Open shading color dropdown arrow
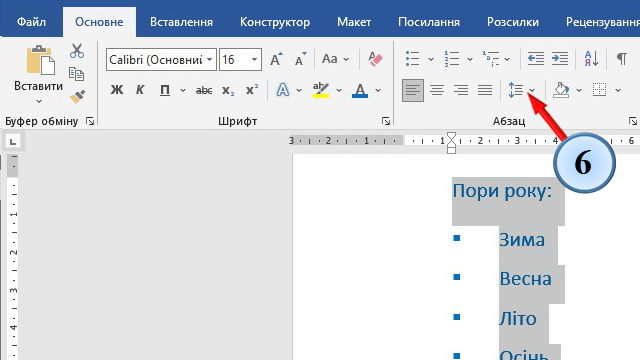This screenshot has width=640, height=360. [579, 90]
